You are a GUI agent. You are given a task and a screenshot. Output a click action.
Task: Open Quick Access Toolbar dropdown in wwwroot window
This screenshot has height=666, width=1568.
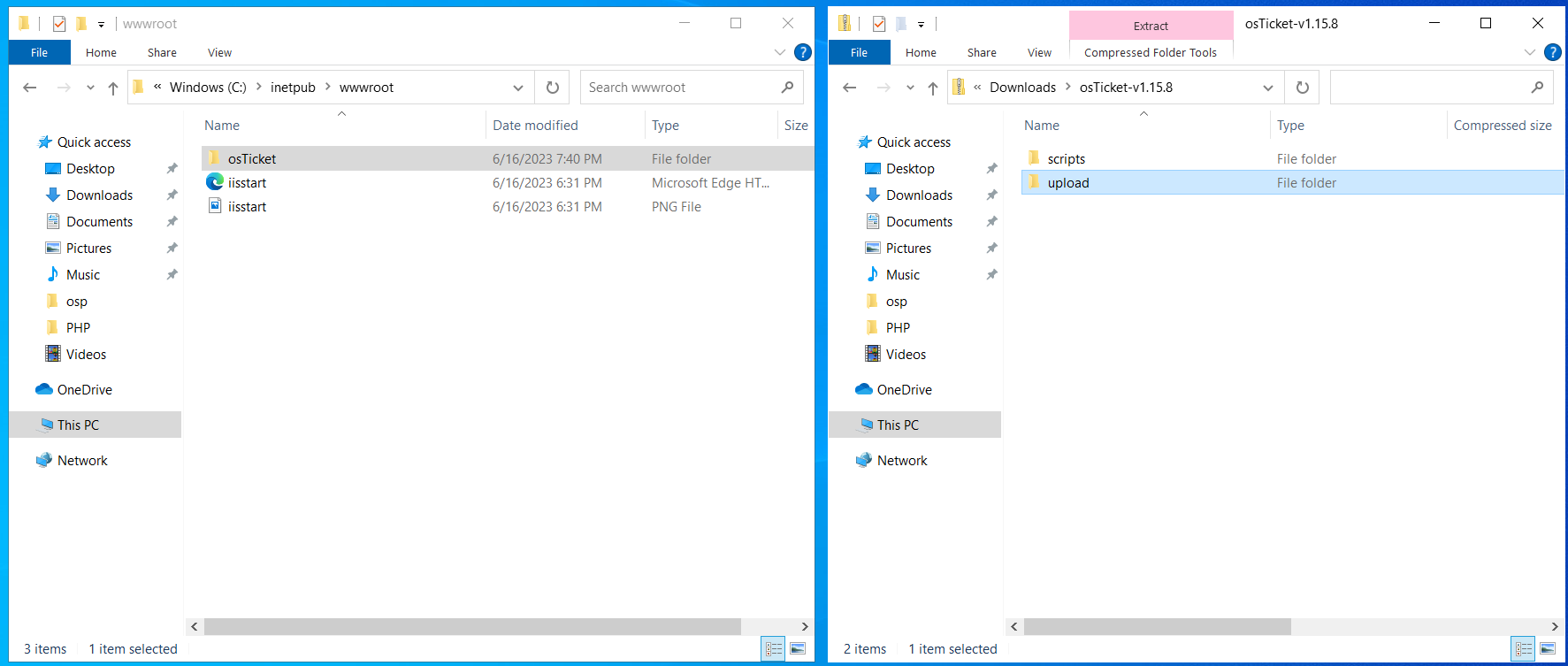101,25
